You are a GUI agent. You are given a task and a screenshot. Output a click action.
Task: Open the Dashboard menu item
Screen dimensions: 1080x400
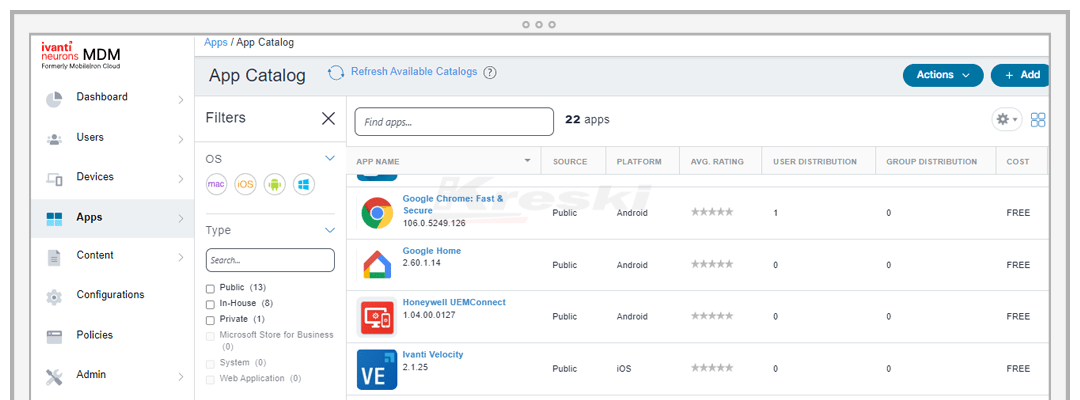point(102,97)
